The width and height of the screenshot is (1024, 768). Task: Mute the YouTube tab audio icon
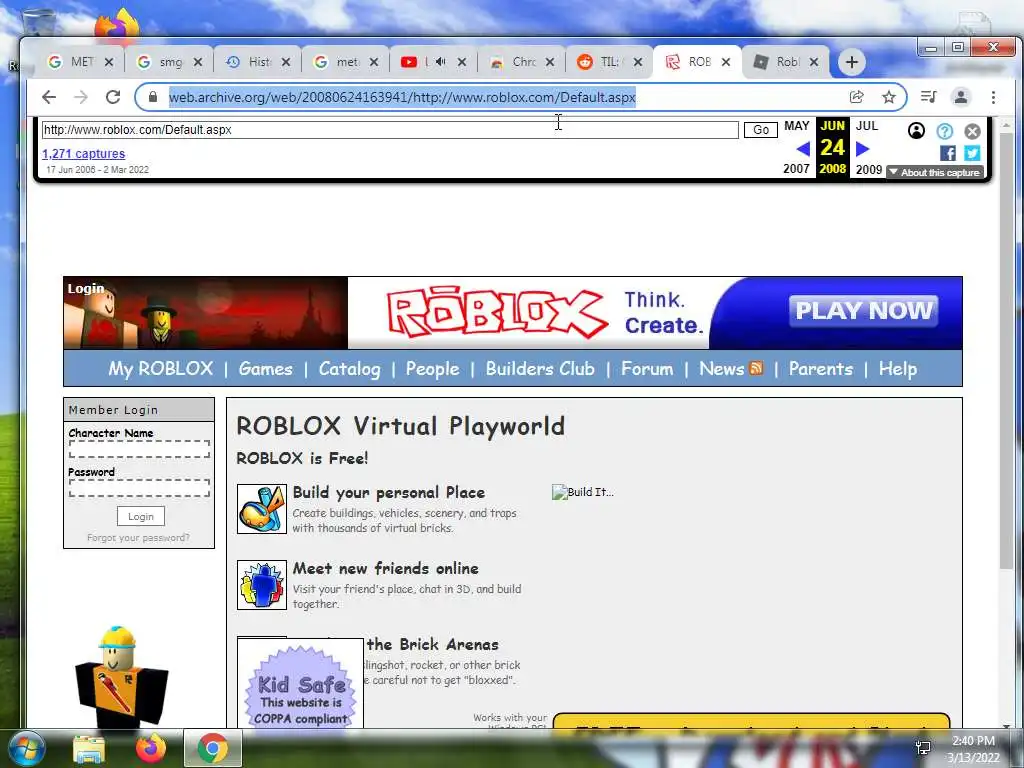click(441, 61)
